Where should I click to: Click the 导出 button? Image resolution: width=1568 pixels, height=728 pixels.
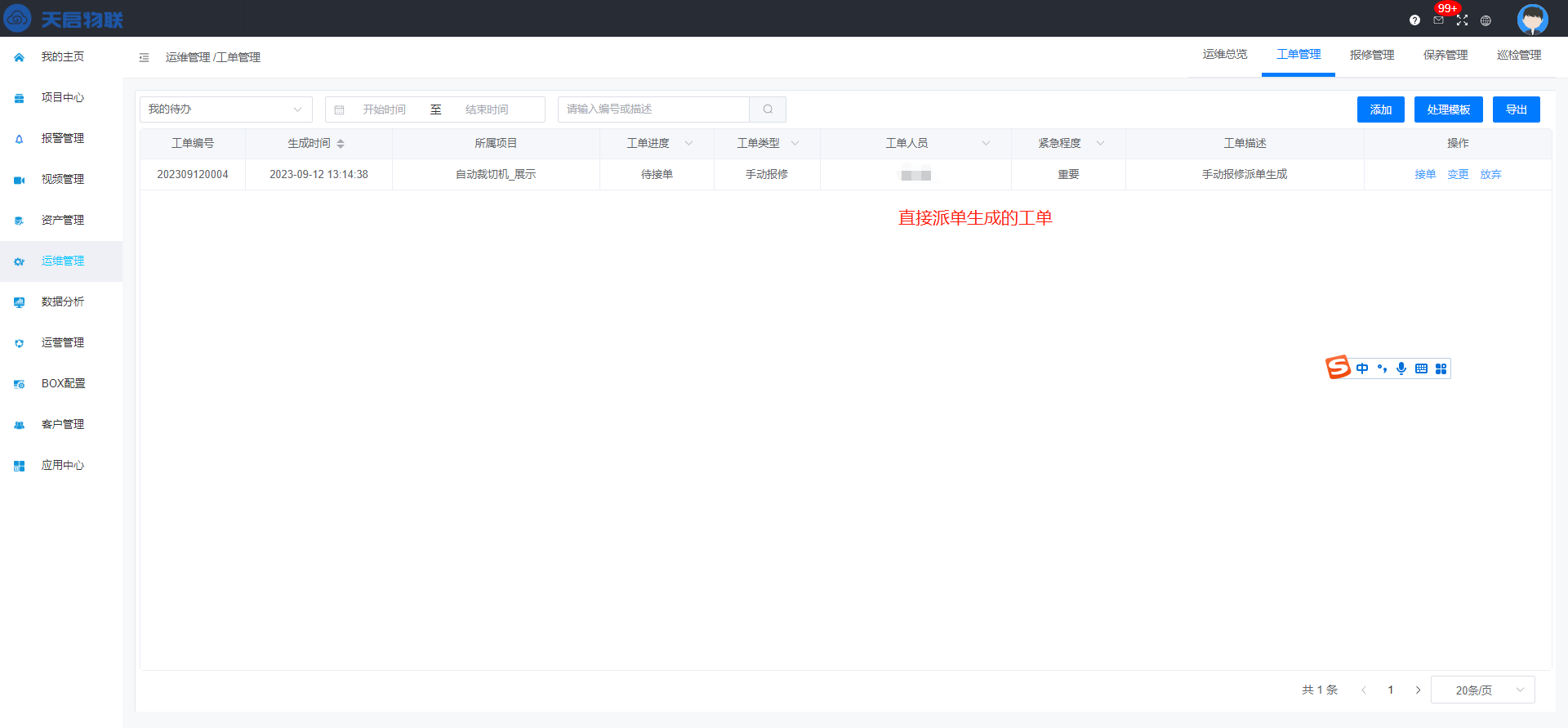tap(1517, 109)
